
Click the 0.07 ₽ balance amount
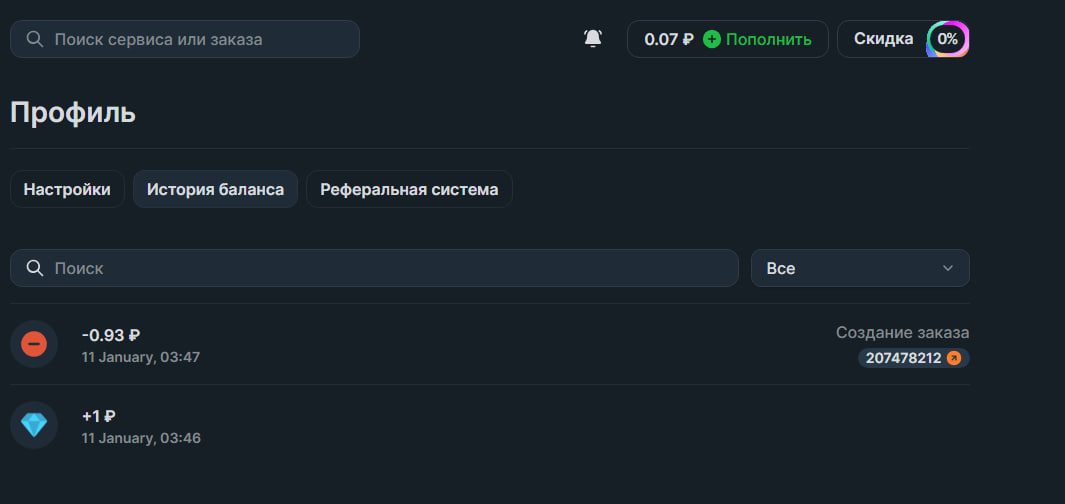tap(668, 39)
